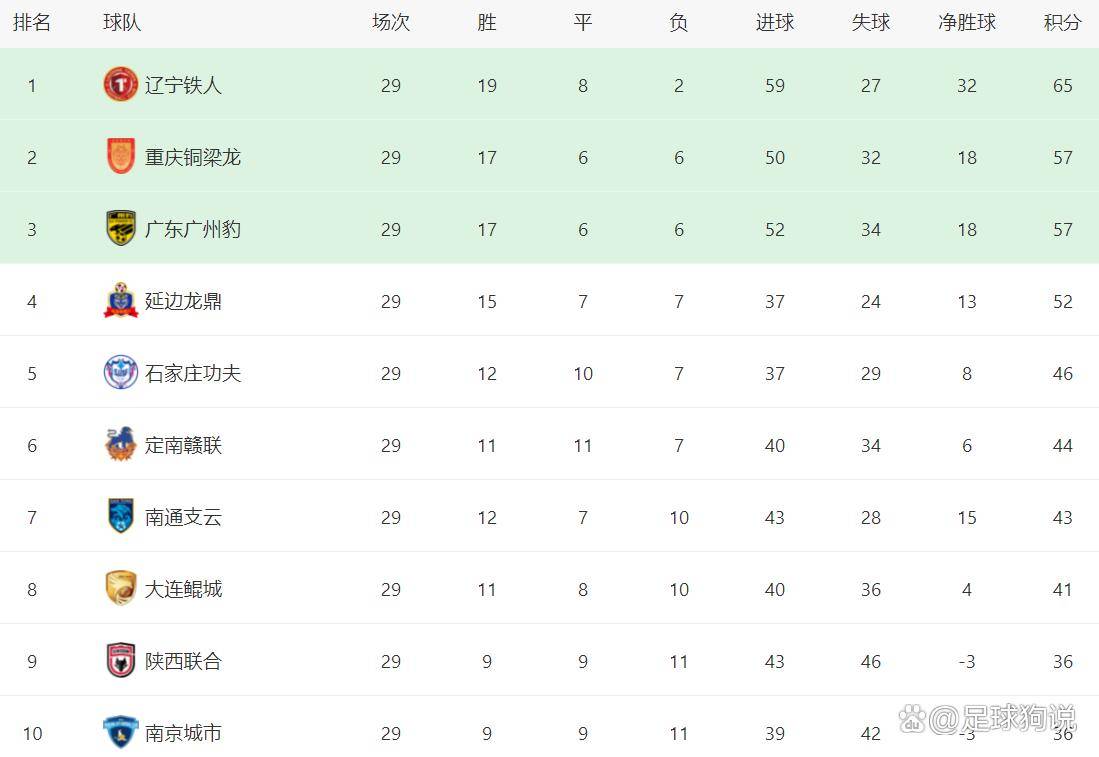1099x757 pixels.
Task: Click the 进球 column header
Action: click(x=774, y=23)
